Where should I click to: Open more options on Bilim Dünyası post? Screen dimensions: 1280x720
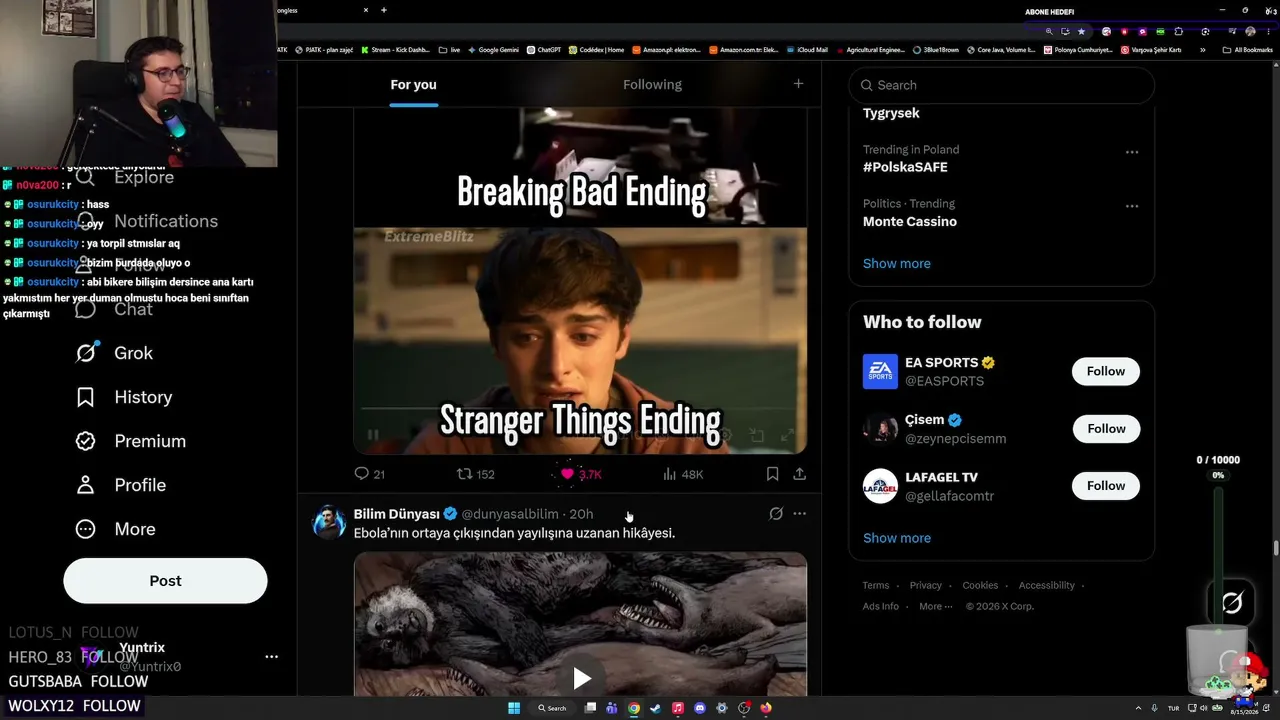pyautogui.click(x=800, y=514)
